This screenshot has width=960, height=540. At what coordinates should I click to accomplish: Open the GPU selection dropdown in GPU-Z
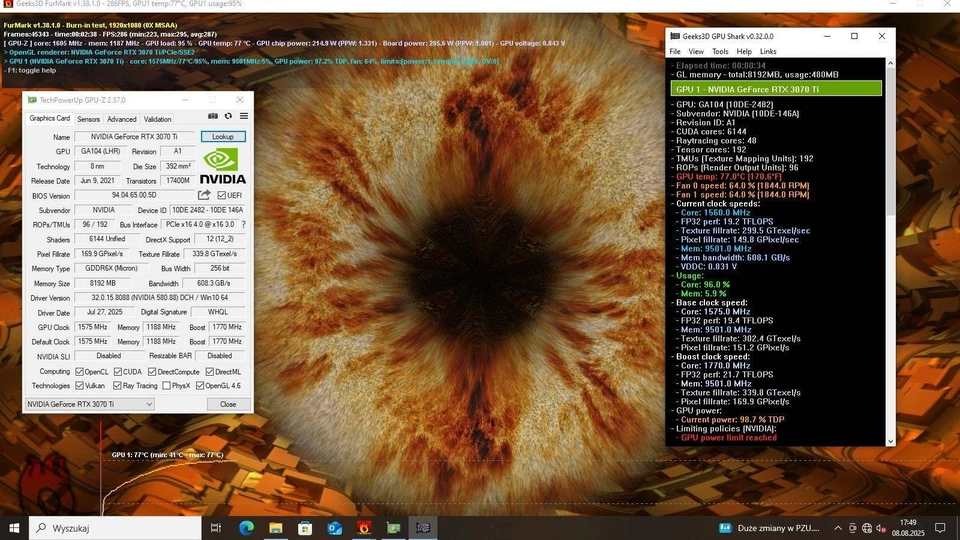tap(89, 404)
